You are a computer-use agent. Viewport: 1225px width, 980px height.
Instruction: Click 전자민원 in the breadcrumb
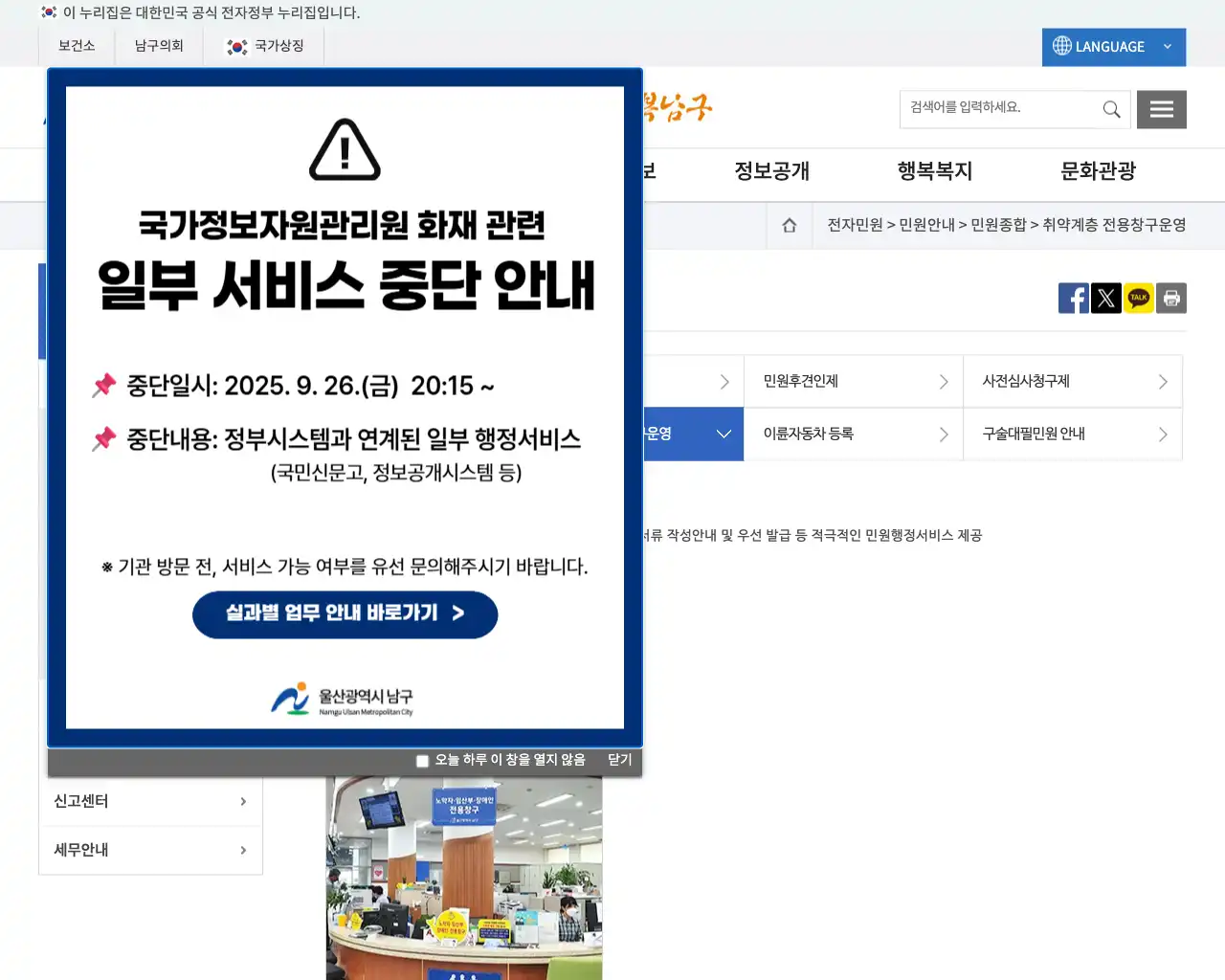tap(855, 225)
